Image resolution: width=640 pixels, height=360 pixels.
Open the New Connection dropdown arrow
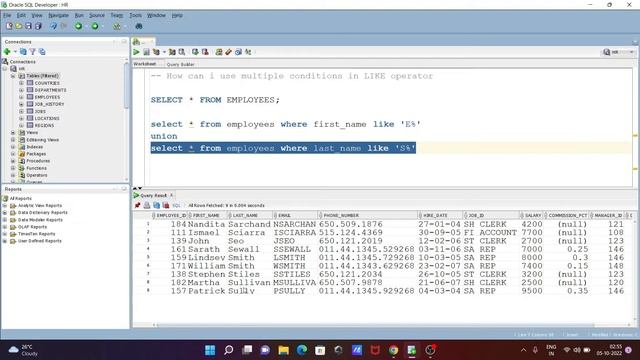(15, 52)
